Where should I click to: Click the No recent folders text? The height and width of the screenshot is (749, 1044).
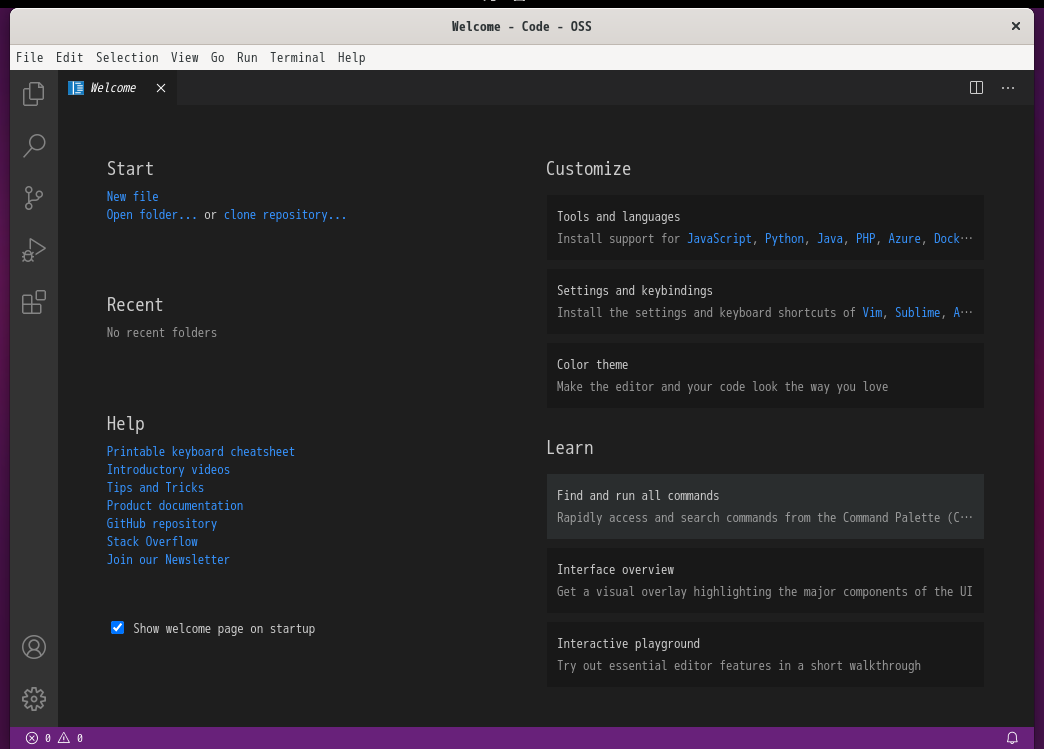tap(162, 332)
